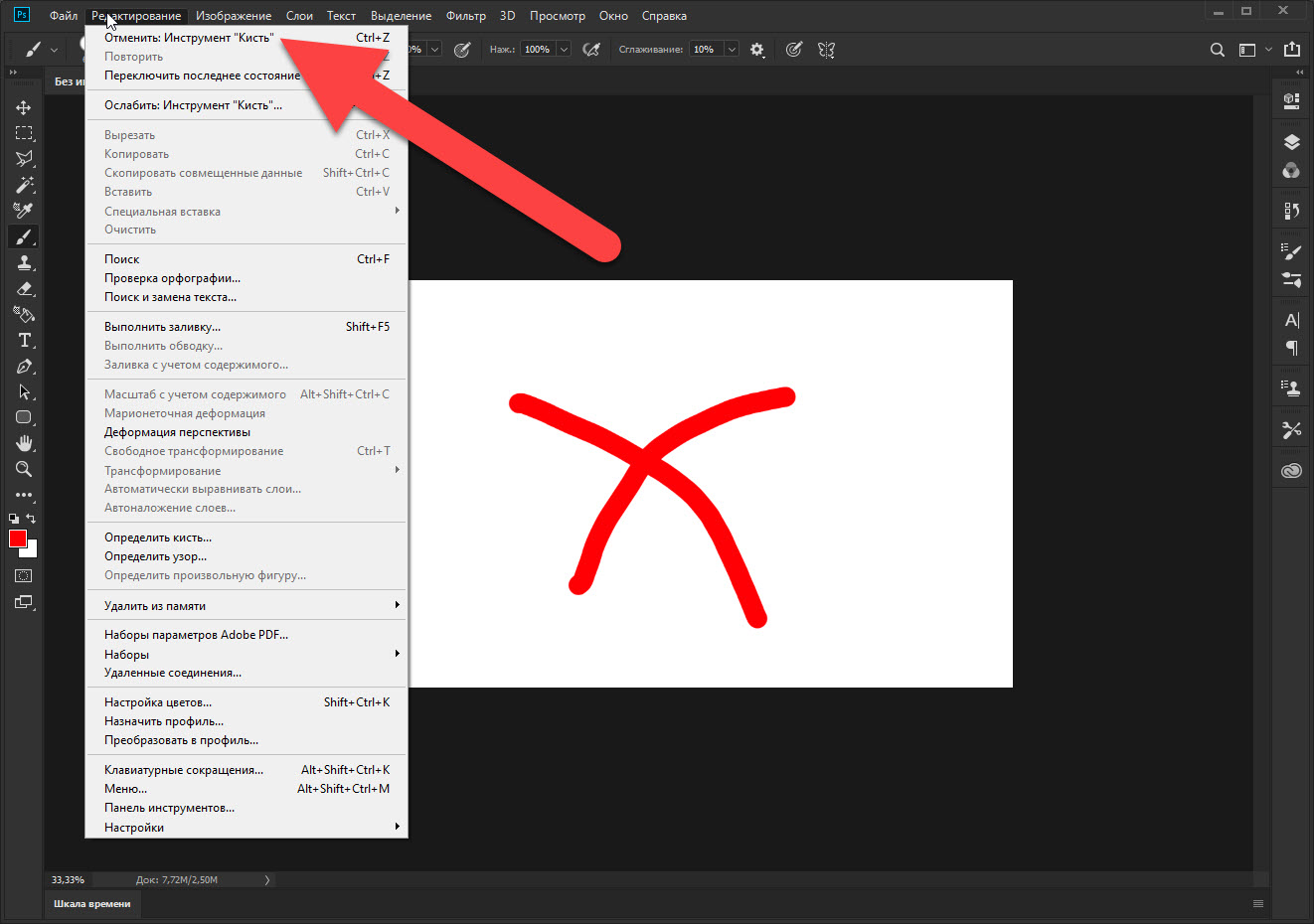Open the Edit Toolbar three-dots button
1314x924 pixels.
click(x=24, y=495)
